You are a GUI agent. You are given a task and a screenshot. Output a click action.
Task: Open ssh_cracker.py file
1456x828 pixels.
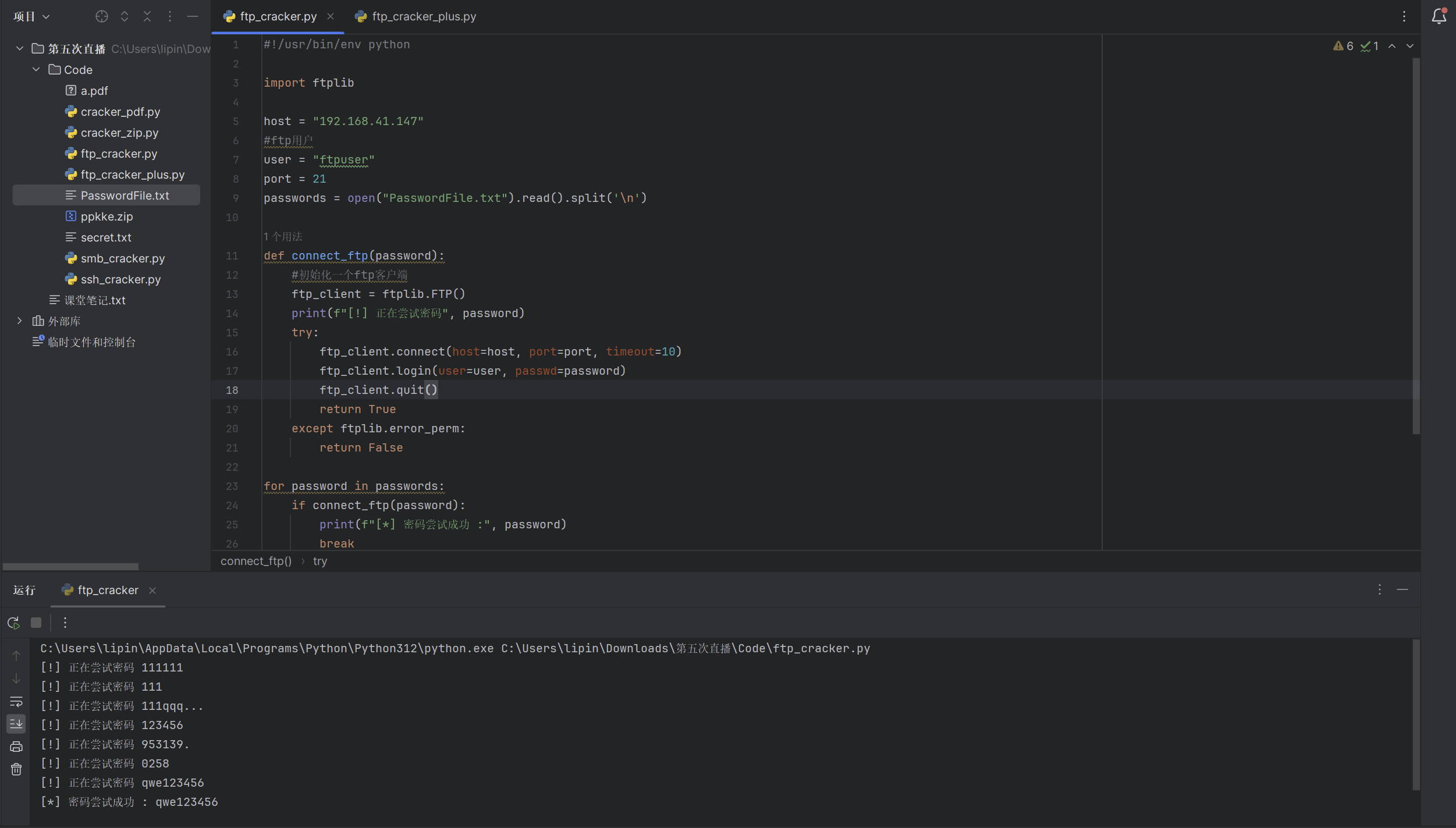[x=120, y=279]
